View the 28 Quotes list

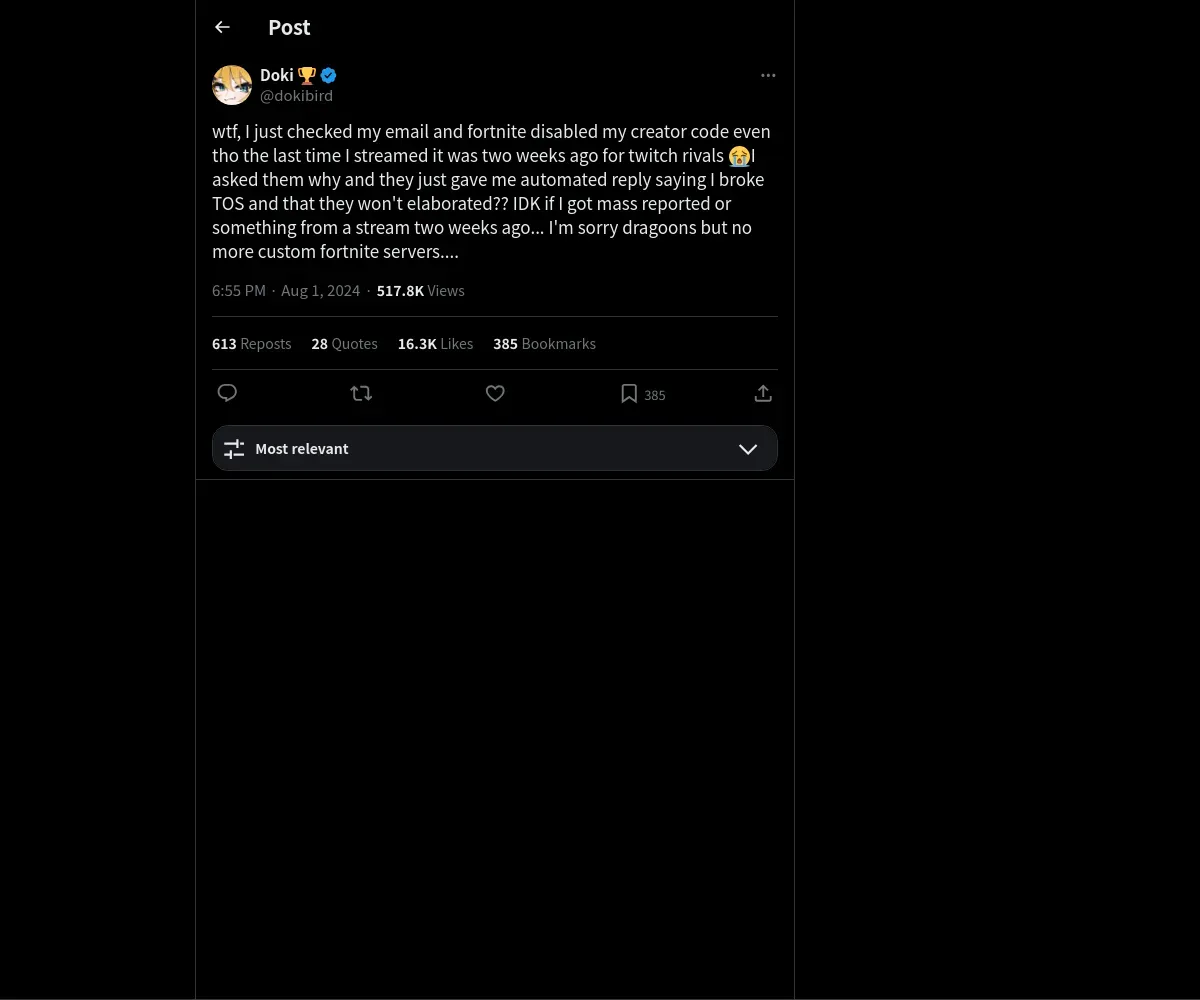pyautogui.click(x=344, y=343)
